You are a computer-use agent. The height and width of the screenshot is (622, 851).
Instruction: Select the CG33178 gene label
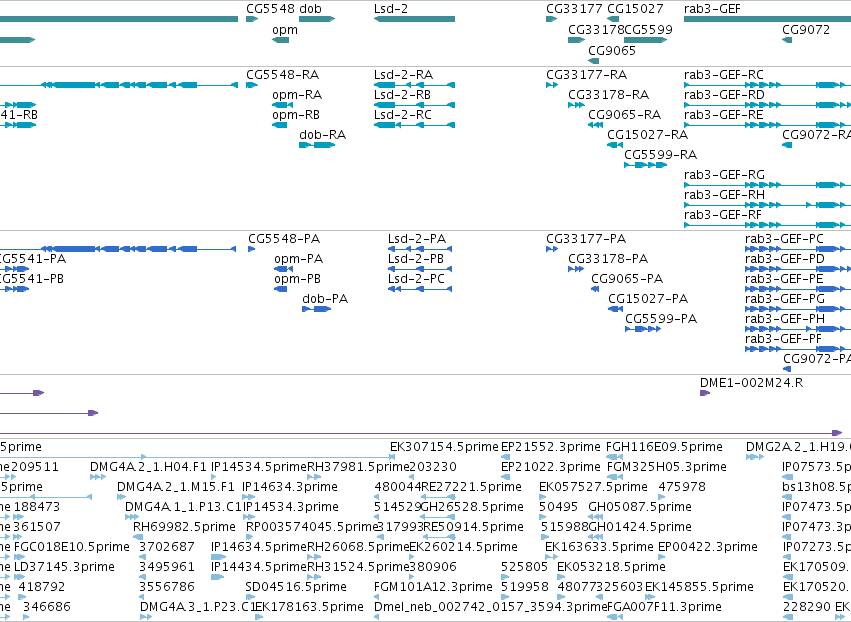[x=596, y=29]
